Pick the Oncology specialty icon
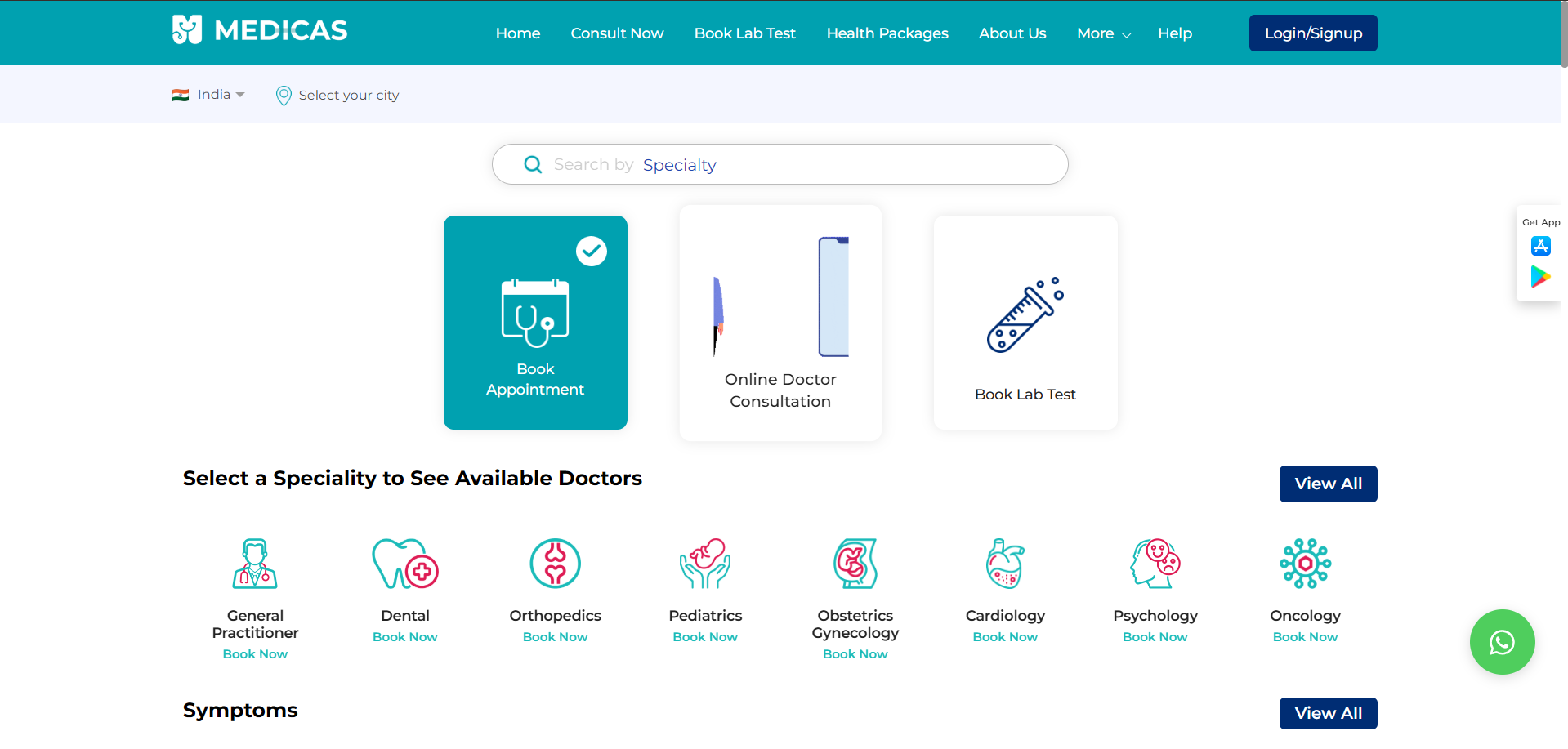 pyautogui.click(x=1305, y=564)
